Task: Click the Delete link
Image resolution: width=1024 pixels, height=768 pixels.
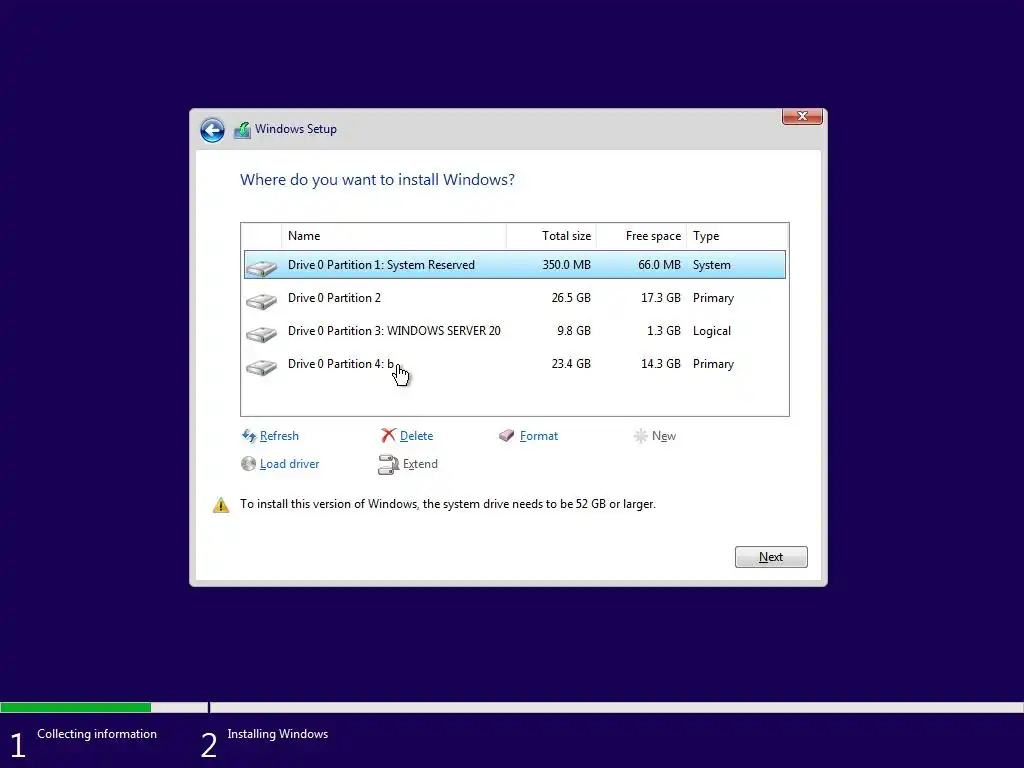Action: (416, 436)
